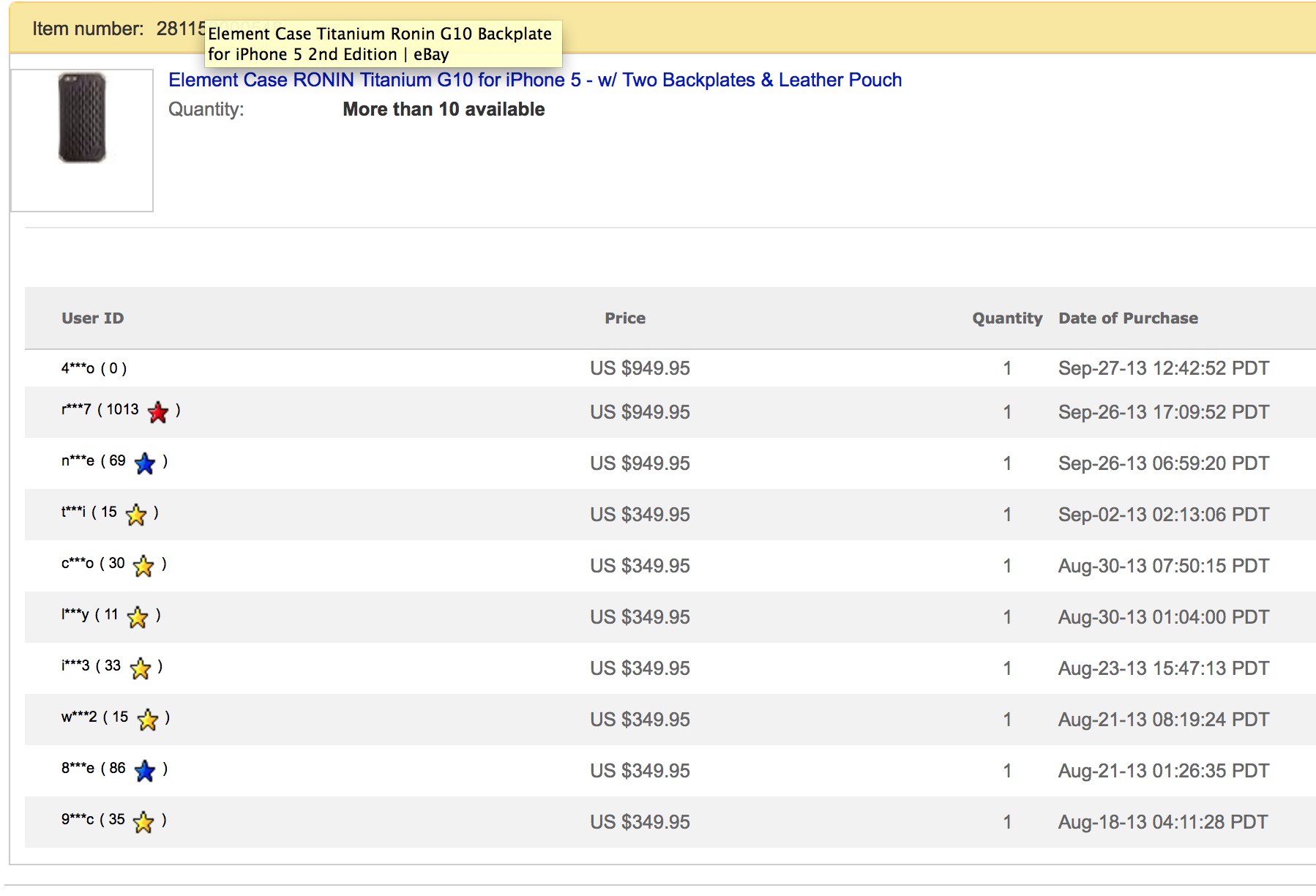This screenshot has width=1316, height=896.
Task: Click quantity 1 in the 9***c row
Action: tap(1007, 822)
